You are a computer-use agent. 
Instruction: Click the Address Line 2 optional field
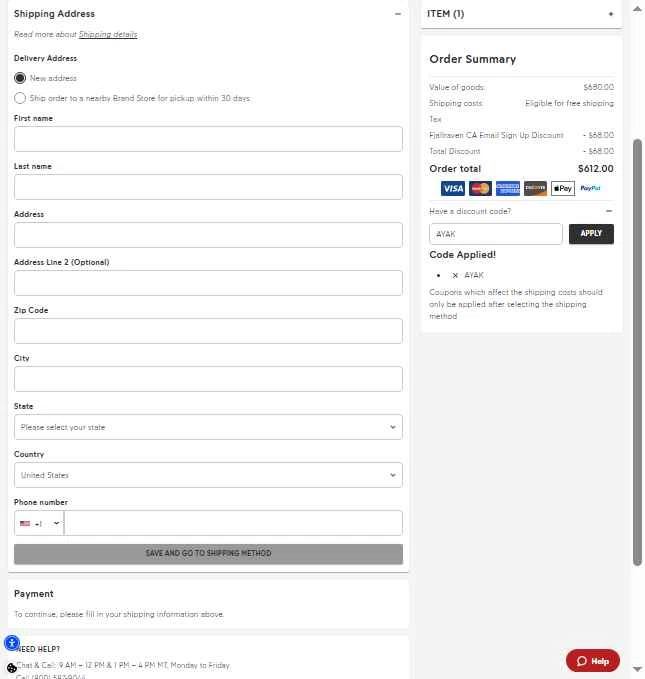(208, 283)
